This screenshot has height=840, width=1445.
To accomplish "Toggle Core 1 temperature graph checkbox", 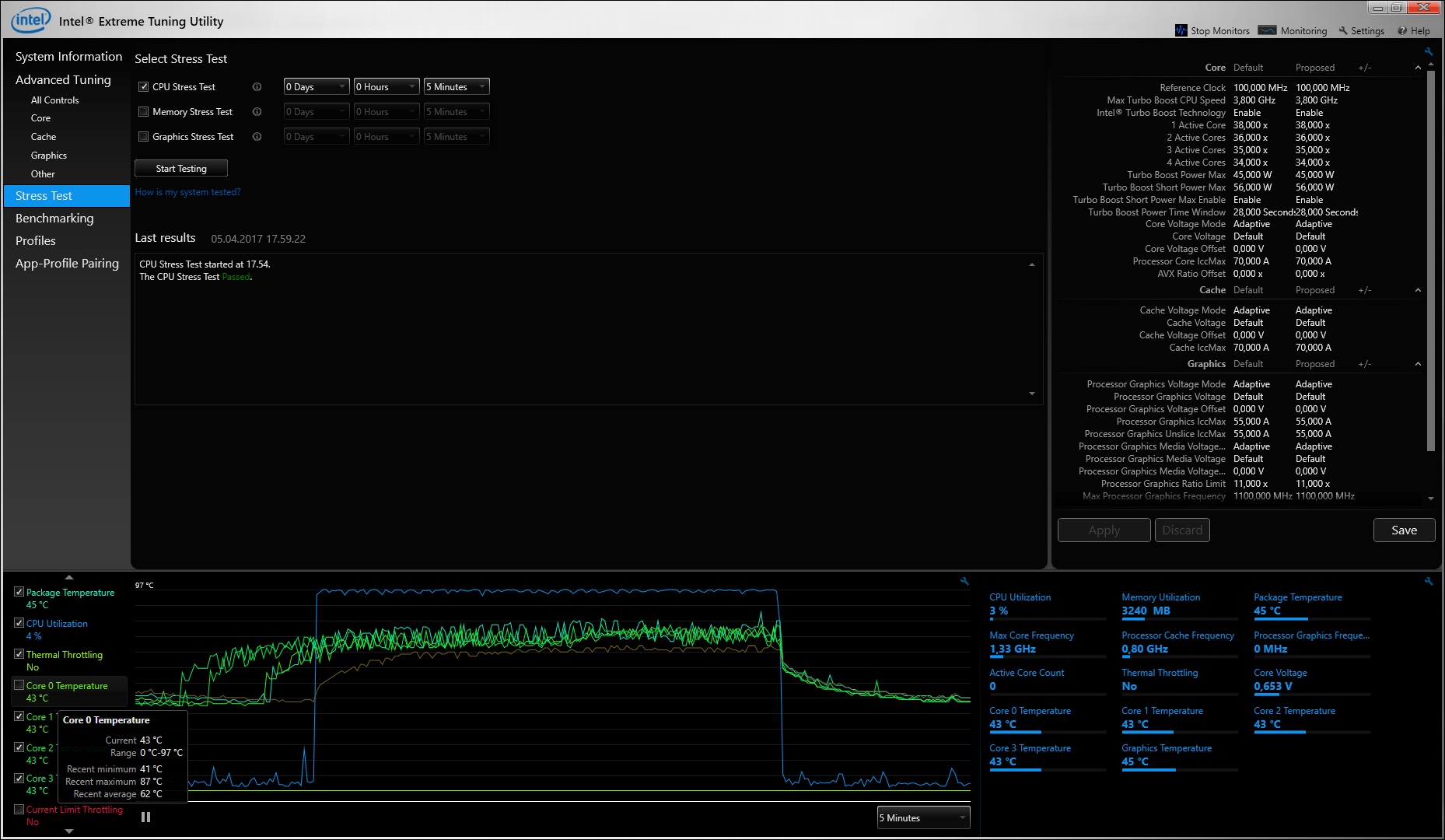I will pyautogui.click(x=19, y=716).
